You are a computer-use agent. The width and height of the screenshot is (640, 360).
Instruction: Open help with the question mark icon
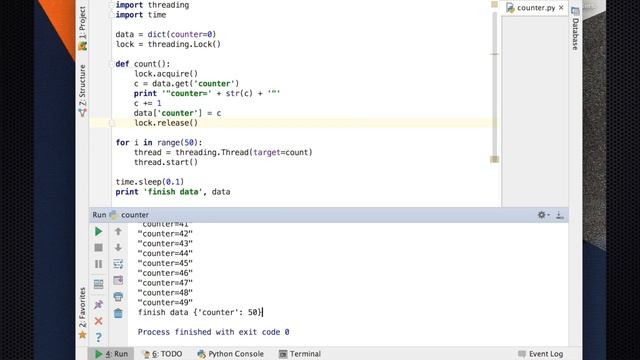click(98, 337)
